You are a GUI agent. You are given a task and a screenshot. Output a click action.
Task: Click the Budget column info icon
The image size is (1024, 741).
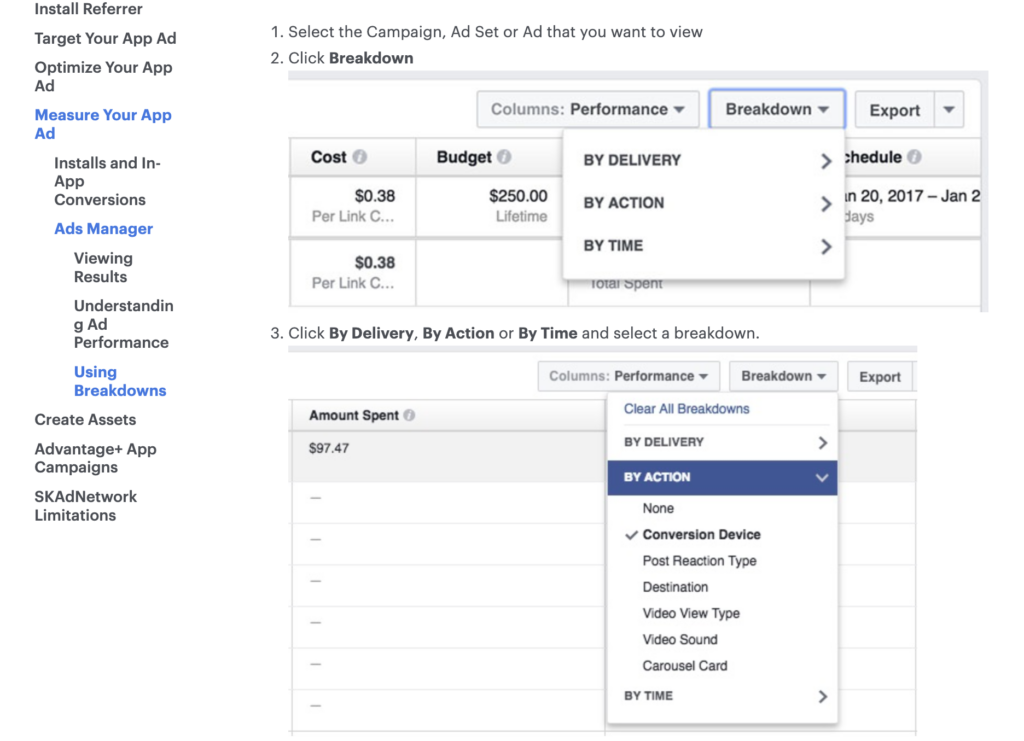504,157
